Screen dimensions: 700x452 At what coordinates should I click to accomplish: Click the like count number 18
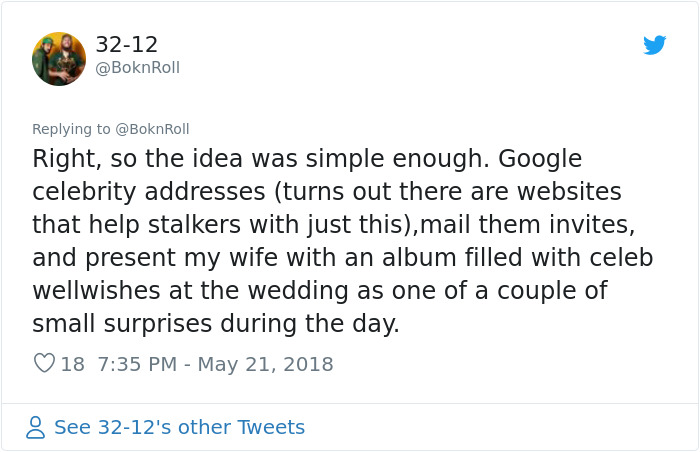(73, 364)
